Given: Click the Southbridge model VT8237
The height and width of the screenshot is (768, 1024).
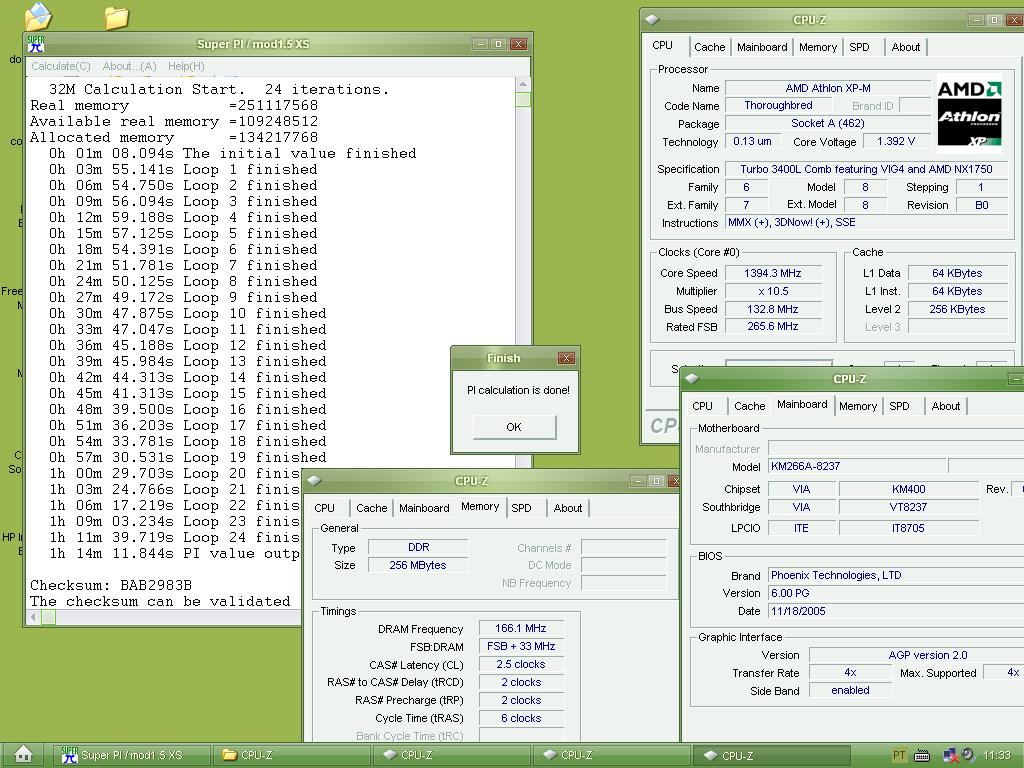Looking at the screenshot, I should tap(908, 507).
